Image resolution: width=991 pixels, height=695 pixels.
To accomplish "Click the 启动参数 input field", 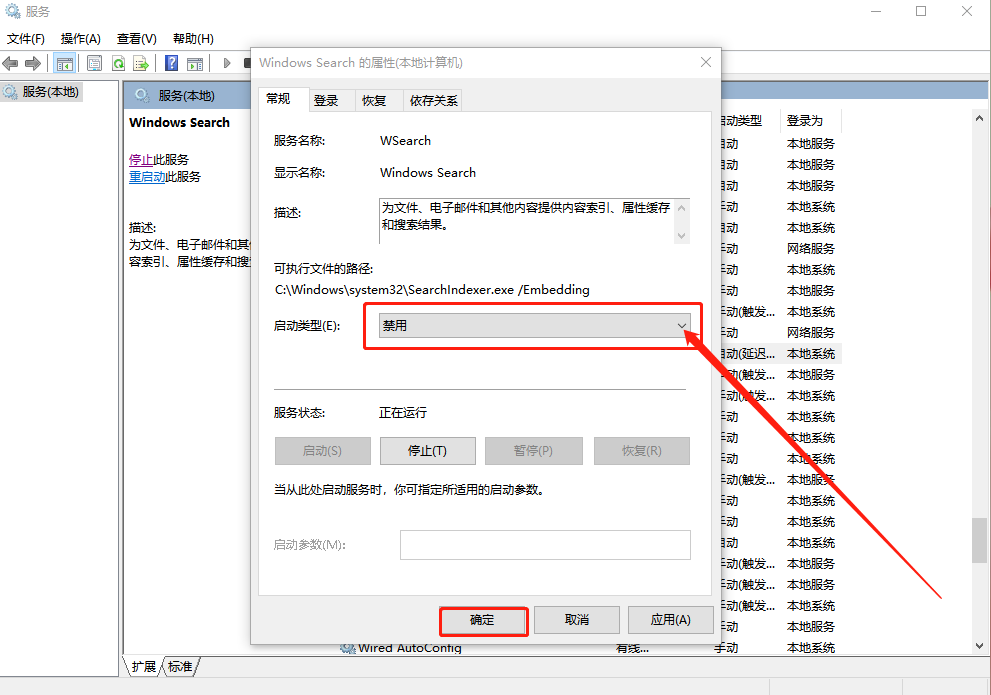I will tap(545, 545).
